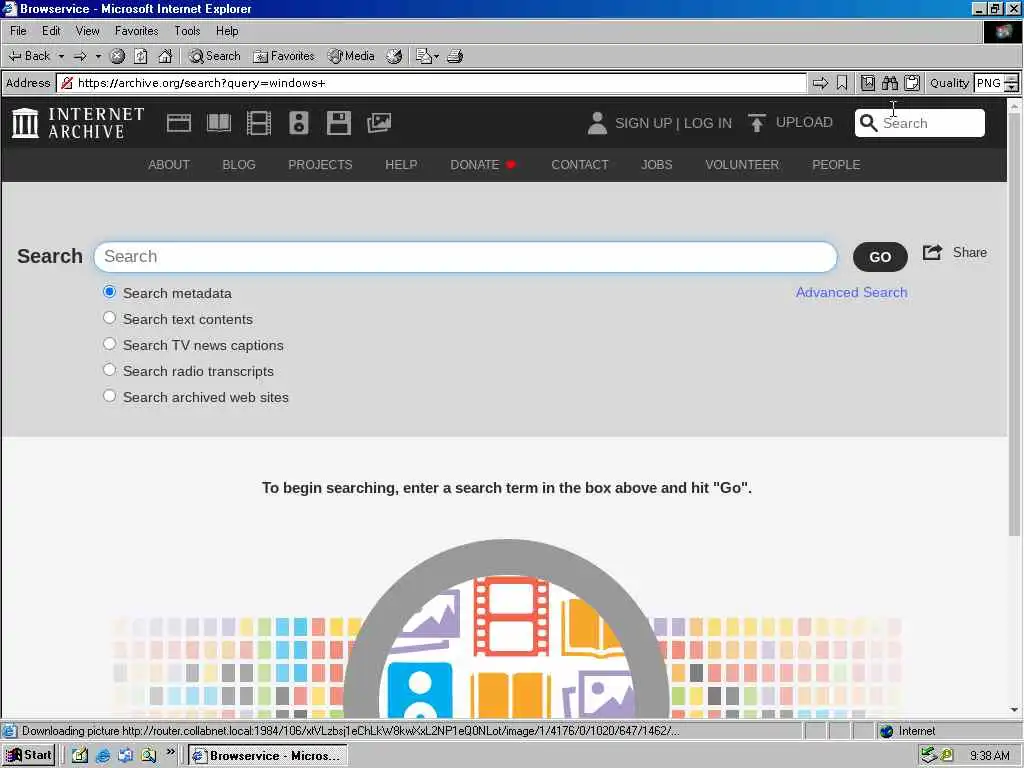Screen dimensions: 1024x768
Task: Open the Software floppy icon in Archive header
Action: tap(338, 123)
